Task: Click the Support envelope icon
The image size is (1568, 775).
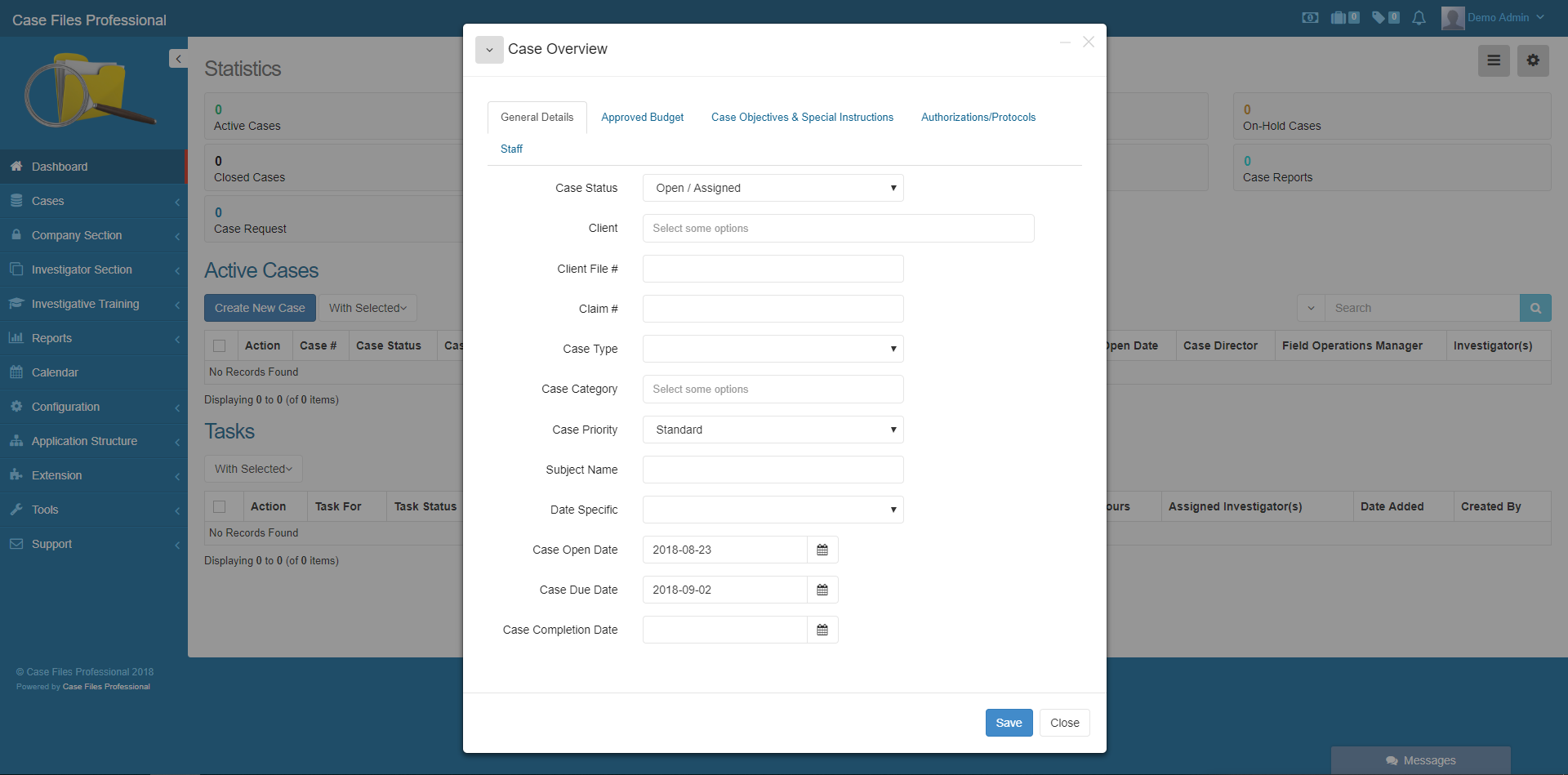Action: (x=16, y=543)
